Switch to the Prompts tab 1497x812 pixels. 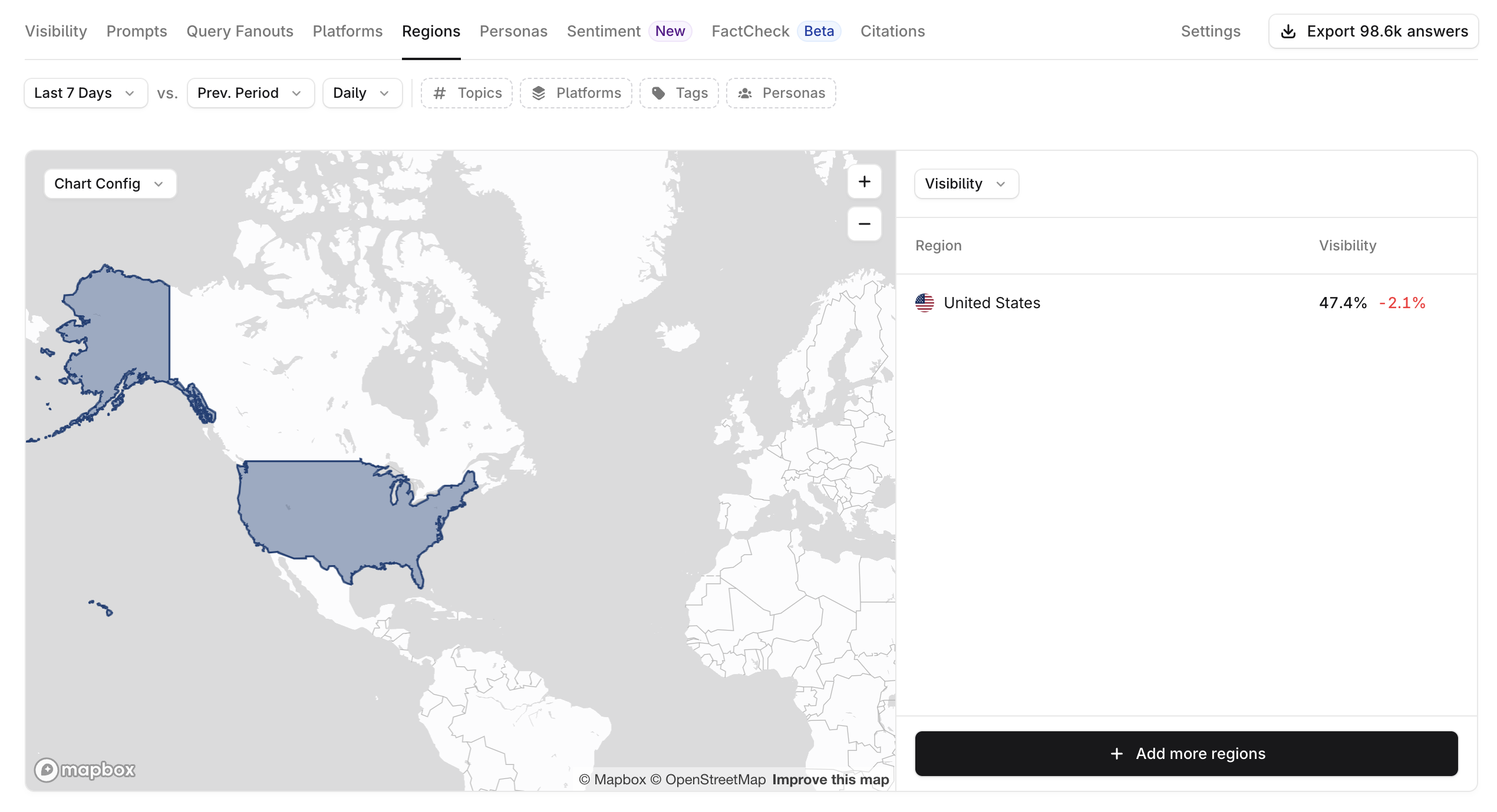pos(137,31)
